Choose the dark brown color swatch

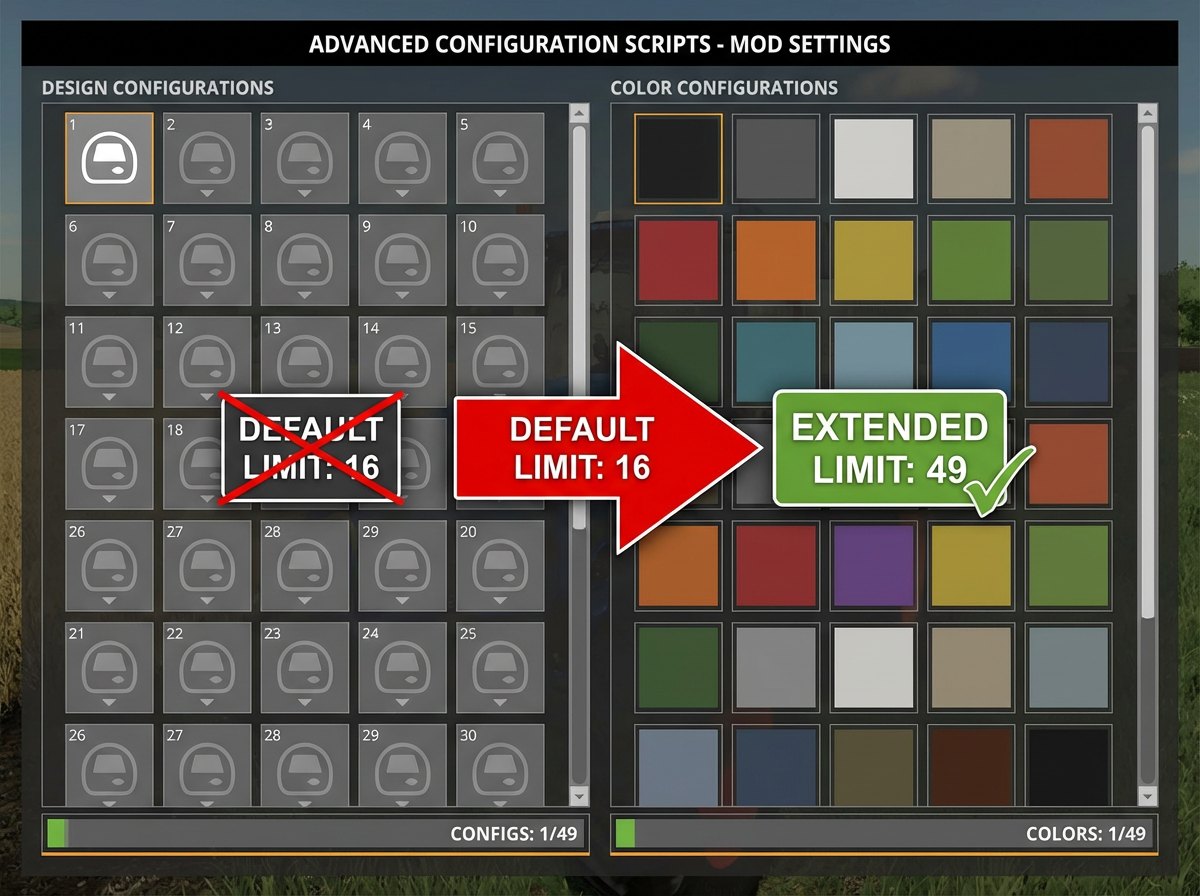[x=971, y=766]
